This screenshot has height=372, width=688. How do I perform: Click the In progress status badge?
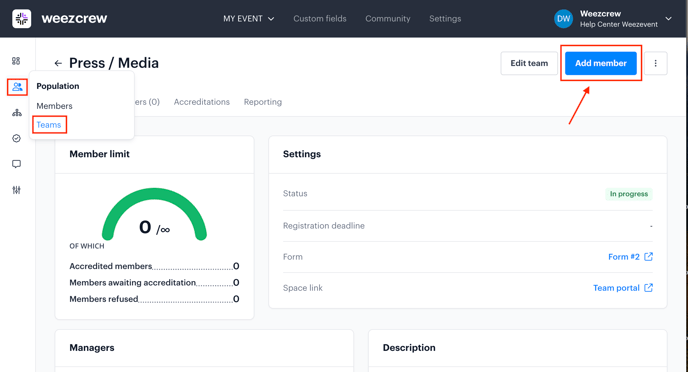pyautogui.click(x=629, y=194)
